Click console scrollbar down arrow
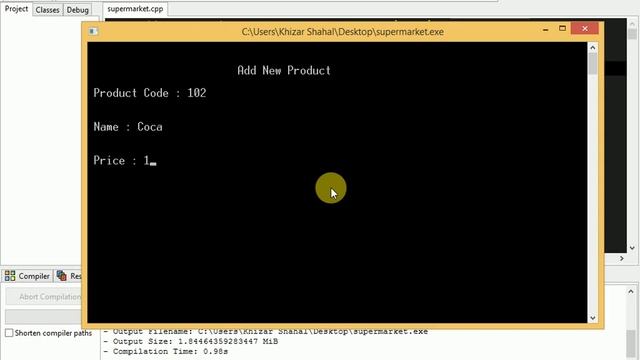 [593, 318]
